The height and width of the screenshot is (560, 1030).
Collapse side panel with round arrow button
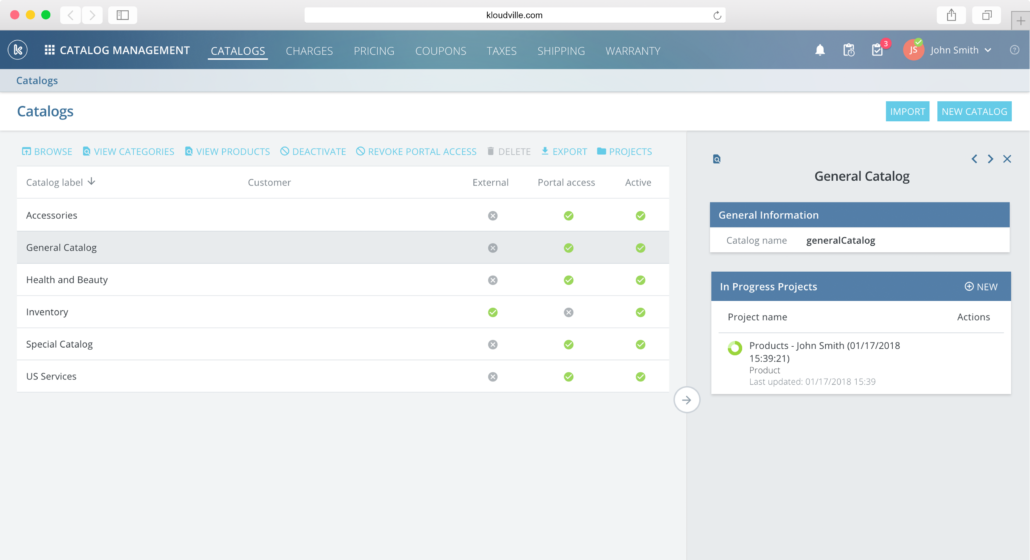[x=686, y=400]
